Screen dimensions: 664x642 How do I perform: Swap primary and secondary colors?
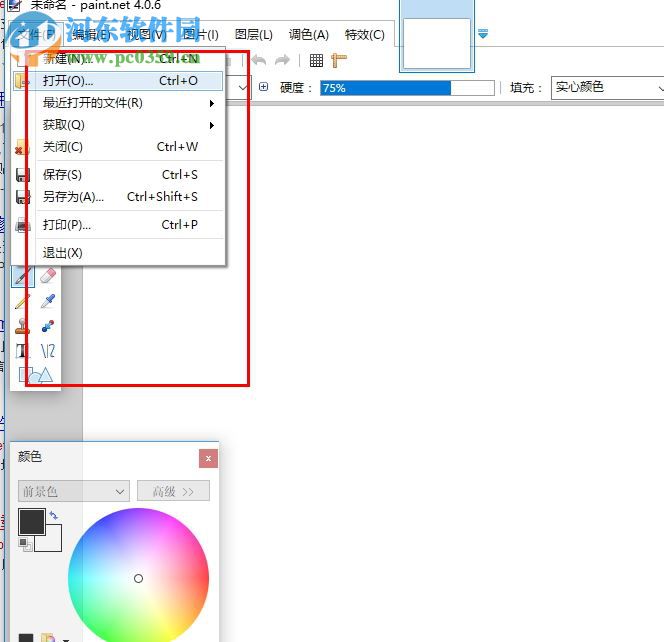click(54, 515)
